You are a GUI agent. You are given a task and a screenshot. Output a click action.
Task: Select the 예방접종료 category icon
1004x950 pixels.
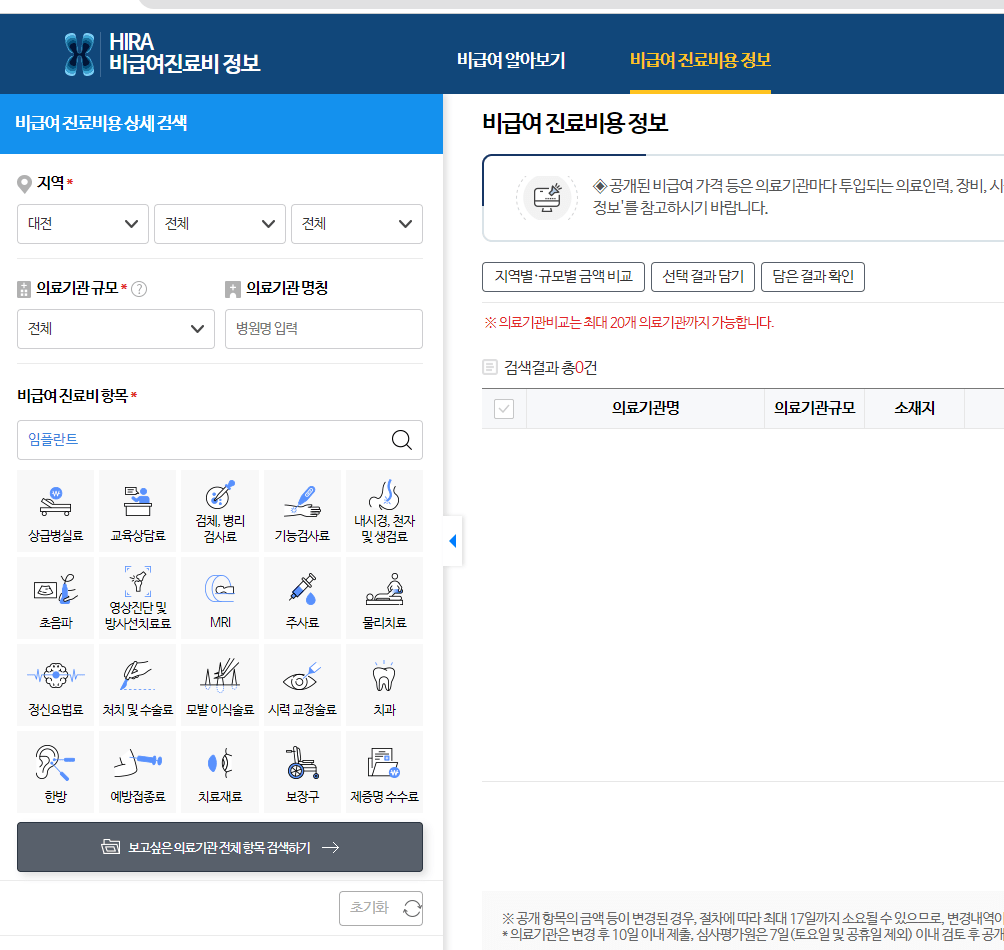tap(138, 772)
